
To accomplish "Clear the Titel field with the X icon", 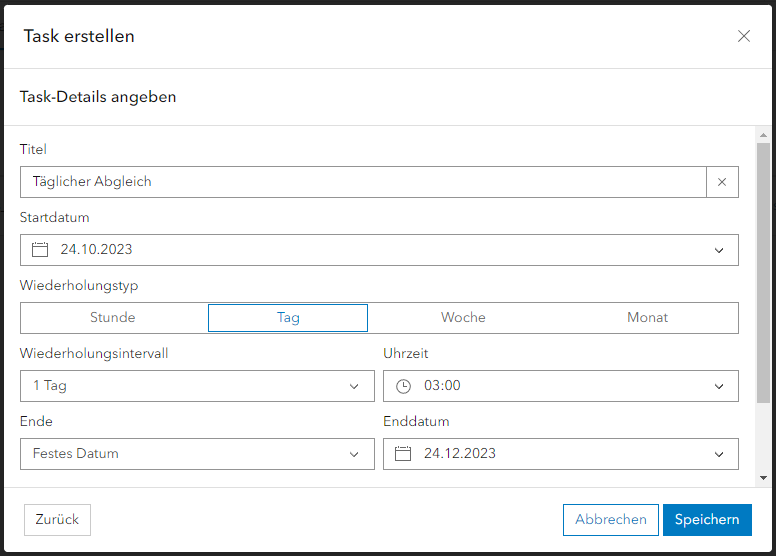I will [x=722, y=182].
